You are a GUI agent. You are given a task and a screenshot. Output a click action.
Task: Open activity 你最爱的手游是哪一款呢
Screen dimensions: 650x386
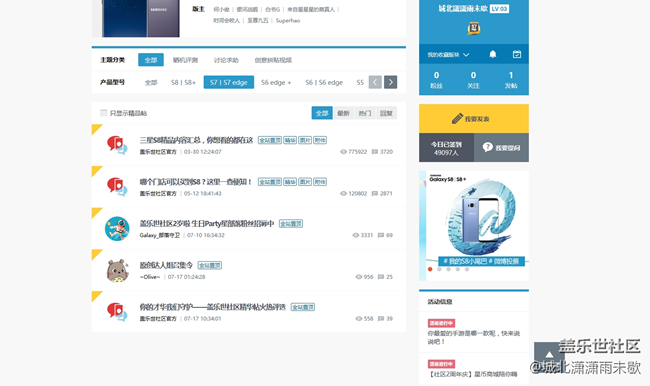click(474, 337)
